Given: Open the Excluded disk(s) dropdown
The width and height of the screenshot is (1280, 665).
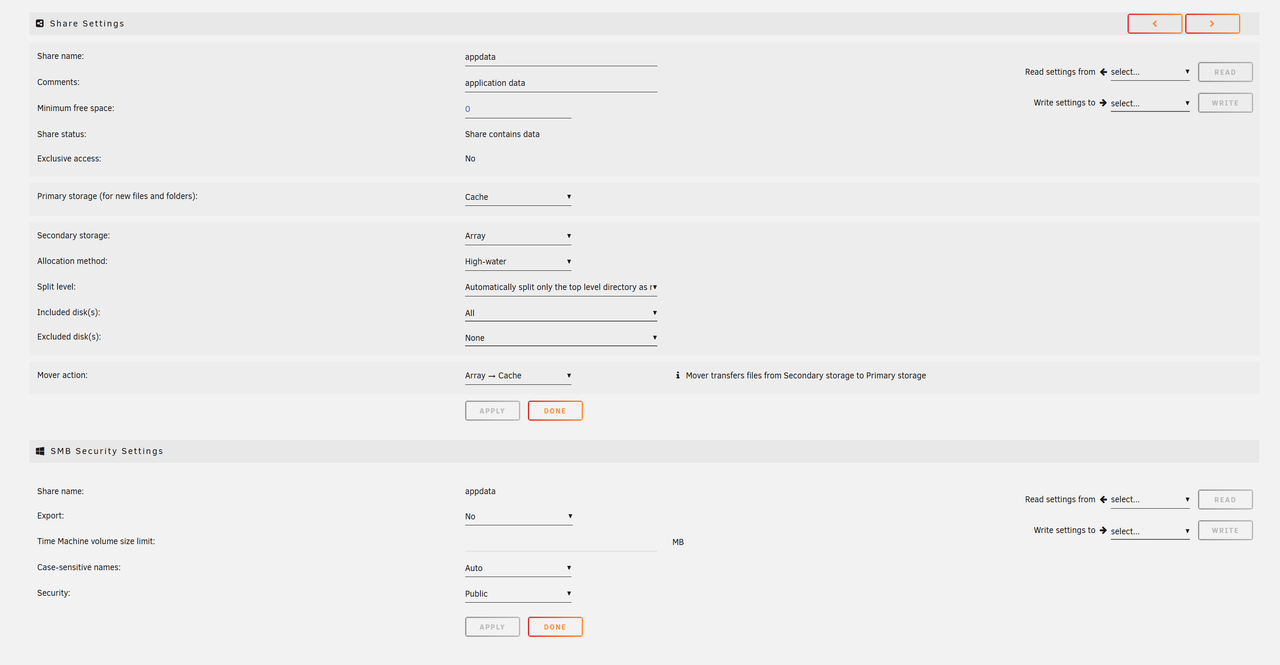Looking at the screenshot, I should [x=561, y=338].
